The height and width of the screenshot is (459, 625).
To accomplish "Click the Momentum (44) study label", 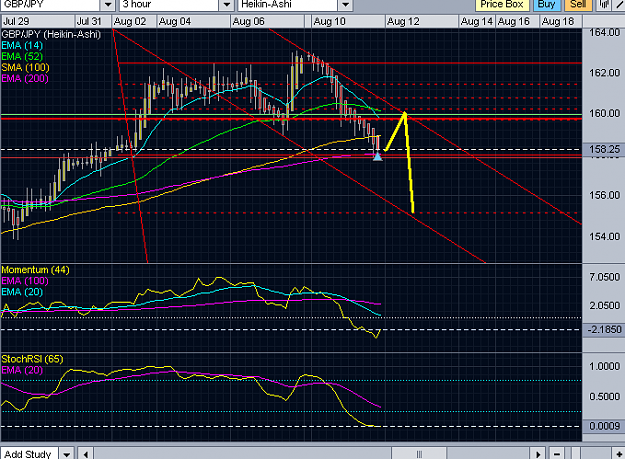I will coord(35,270).
